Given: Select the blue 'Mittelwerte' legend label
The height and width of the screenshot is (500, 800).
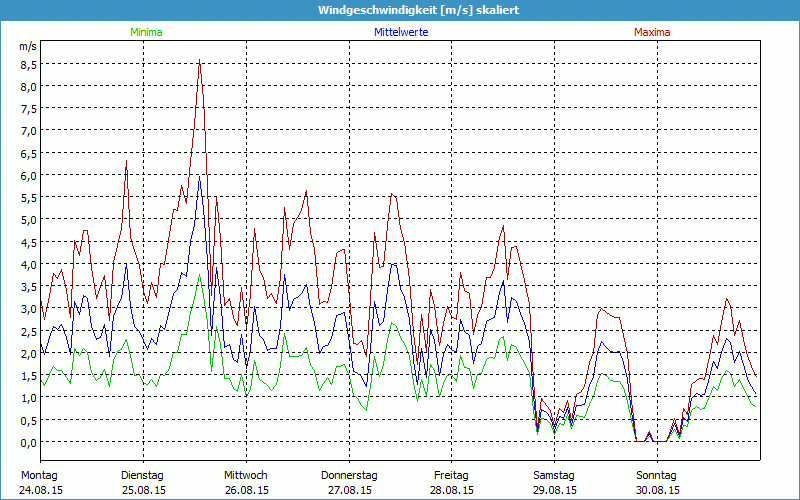Looking at the screenshot, I should tap(401, 32).
